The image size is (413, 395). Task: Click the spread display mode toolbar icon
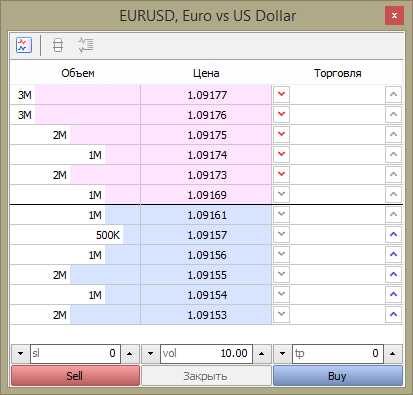(58, 45)
